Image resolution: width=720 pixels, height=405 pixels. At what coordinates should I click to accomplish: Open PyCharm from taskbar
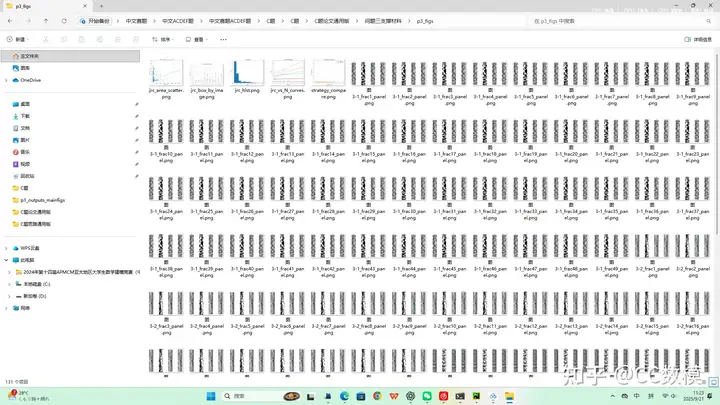(477, 396)
